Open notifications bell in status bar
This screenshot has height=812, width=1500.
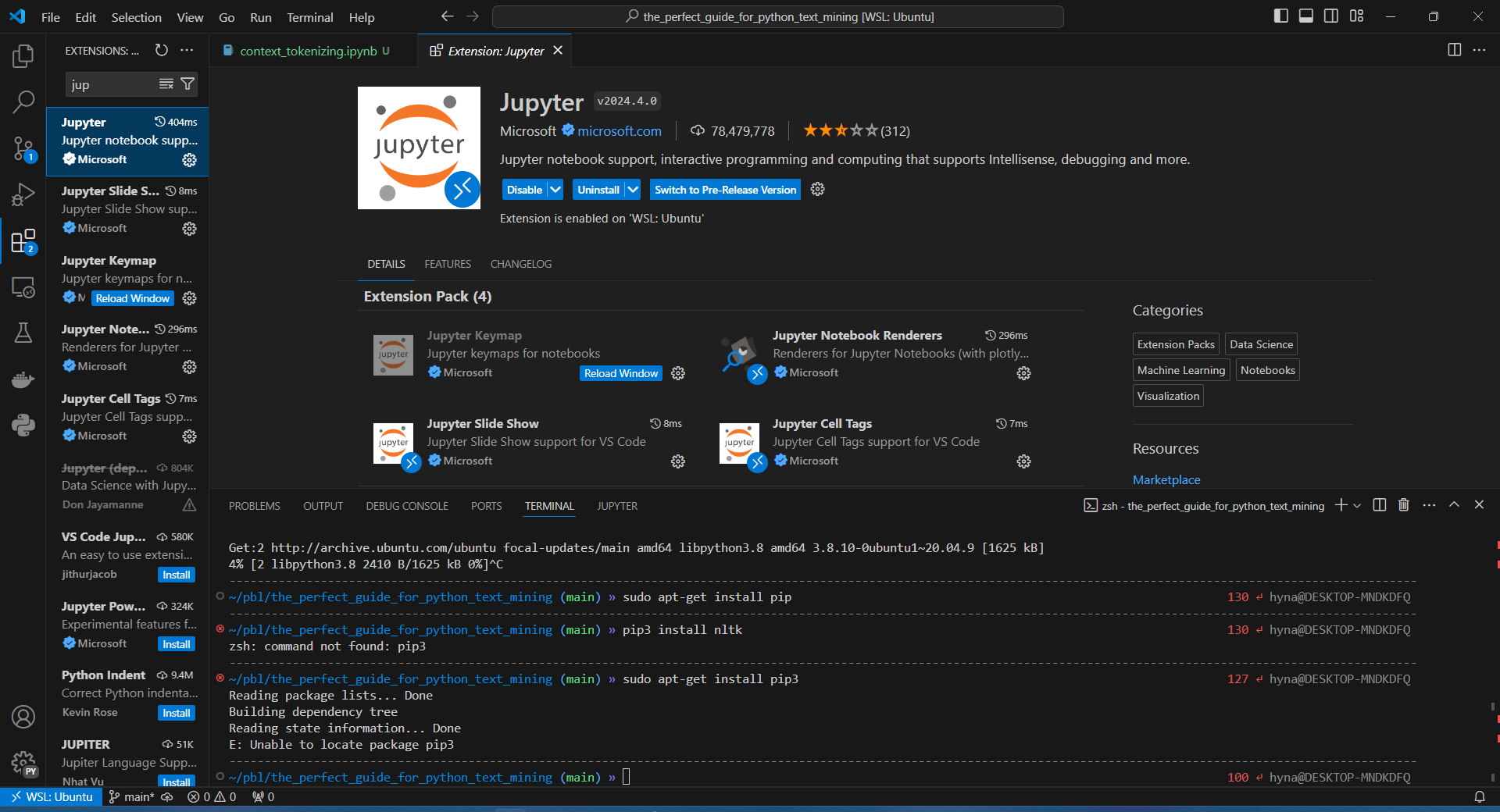pos(1480,796)
